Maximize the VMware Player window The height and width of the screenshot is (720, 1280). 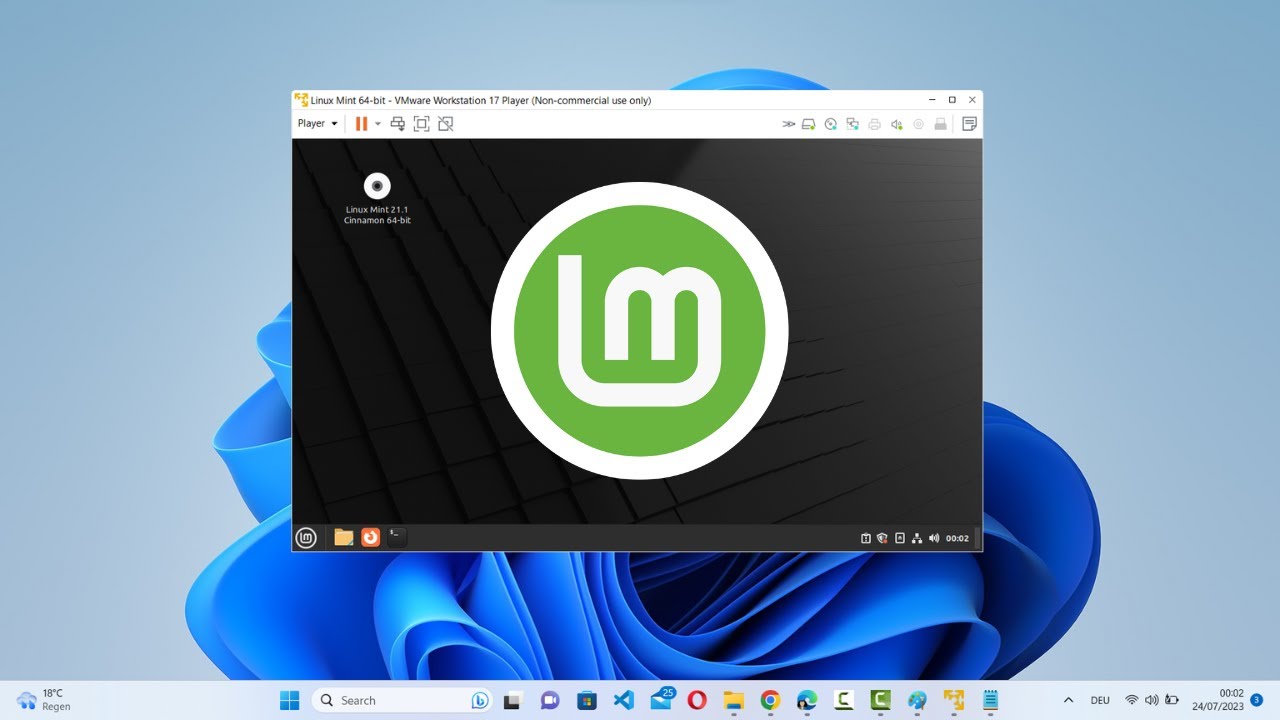[952, 100]
